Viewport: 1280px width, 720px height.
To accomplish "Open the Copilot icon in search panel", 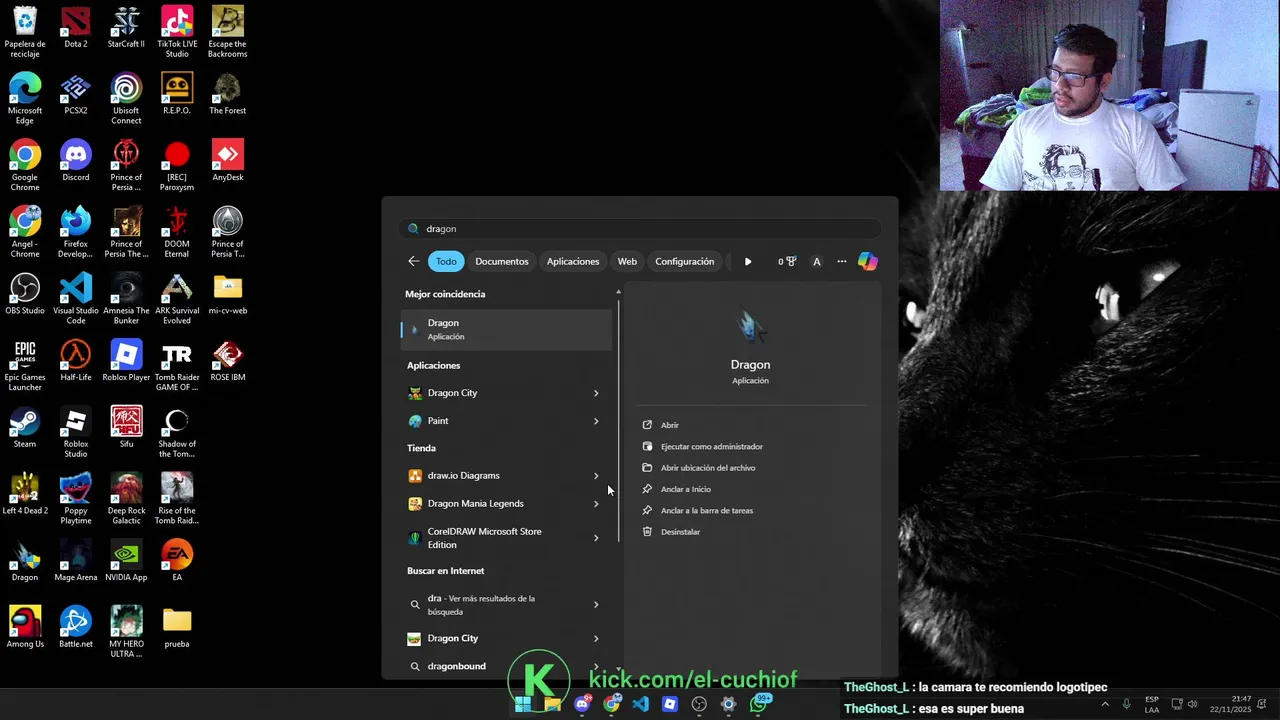I will 867,261.
